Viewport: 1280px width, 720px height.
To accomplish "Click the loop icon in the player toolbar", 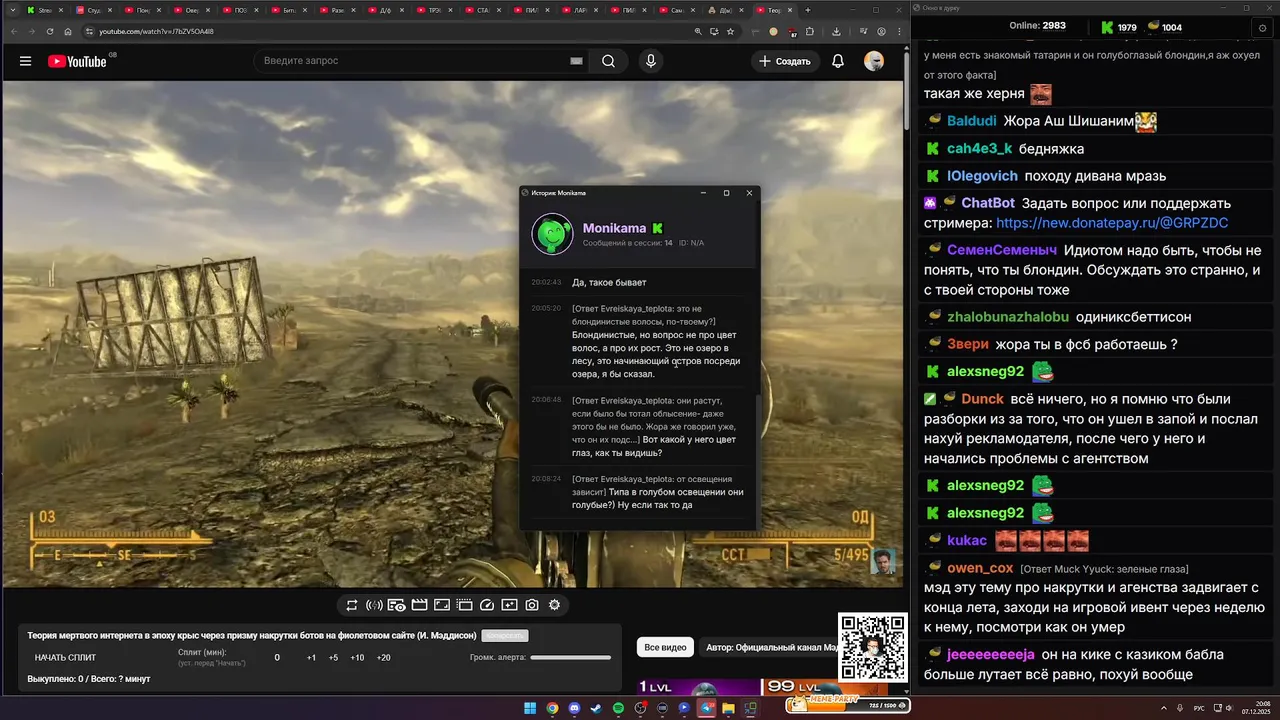I will coord(352,605).
